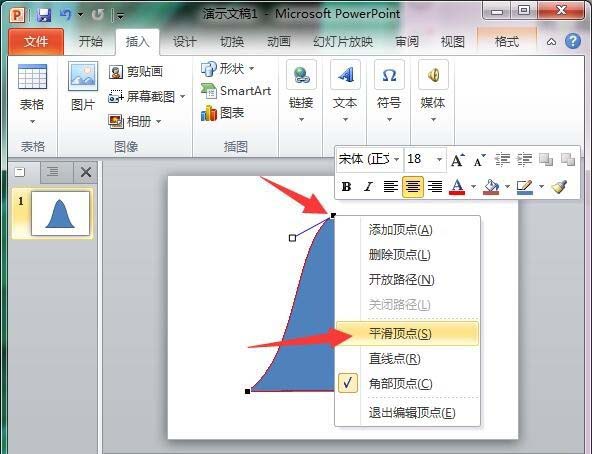The height and width of the screenshot is (454, 592).
Task: Open the 符号 symbols group button
Action: click(x=389, y=92)
